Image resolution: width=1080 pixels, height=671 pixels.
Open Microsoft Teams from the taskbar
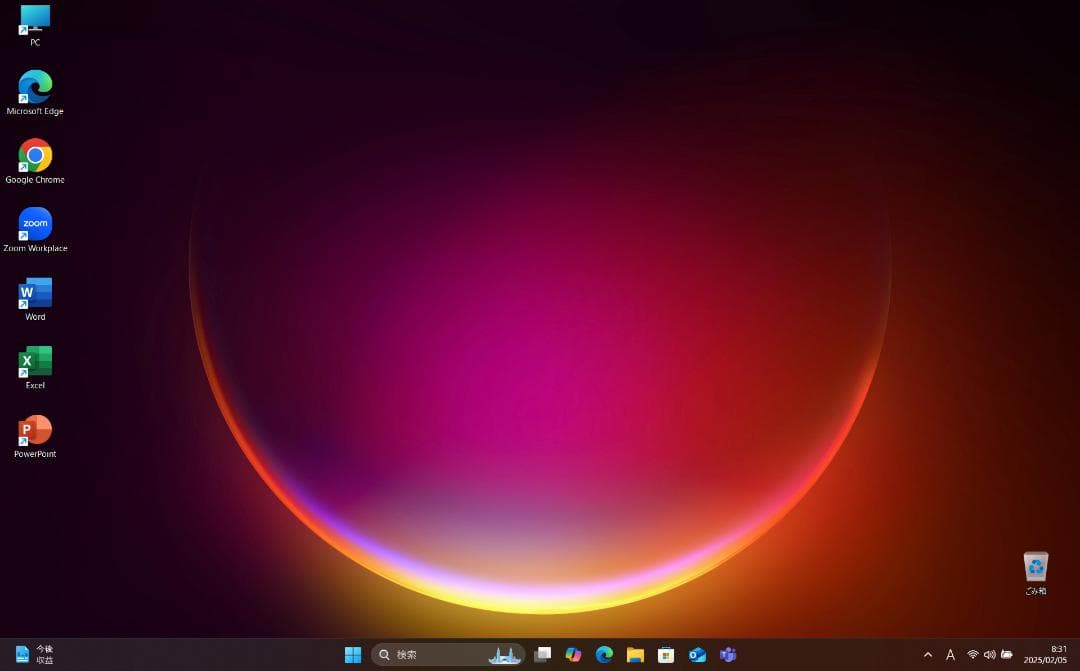point(728,655)
